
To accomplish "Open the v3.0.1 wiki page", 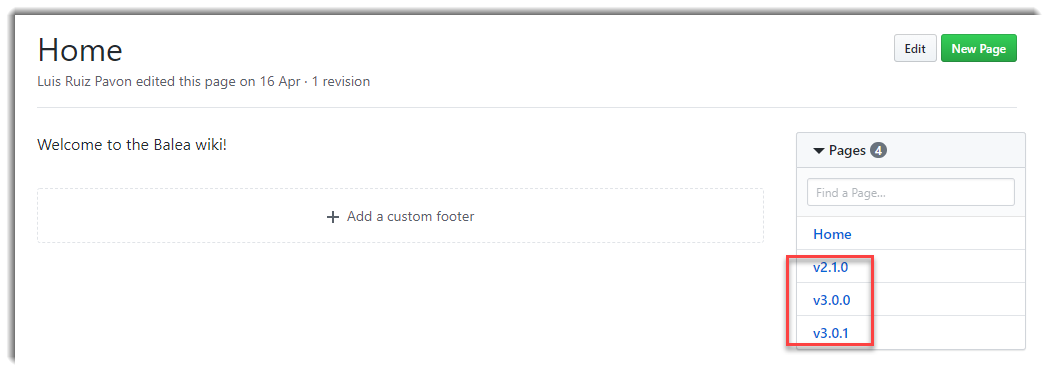I will 831,332.
